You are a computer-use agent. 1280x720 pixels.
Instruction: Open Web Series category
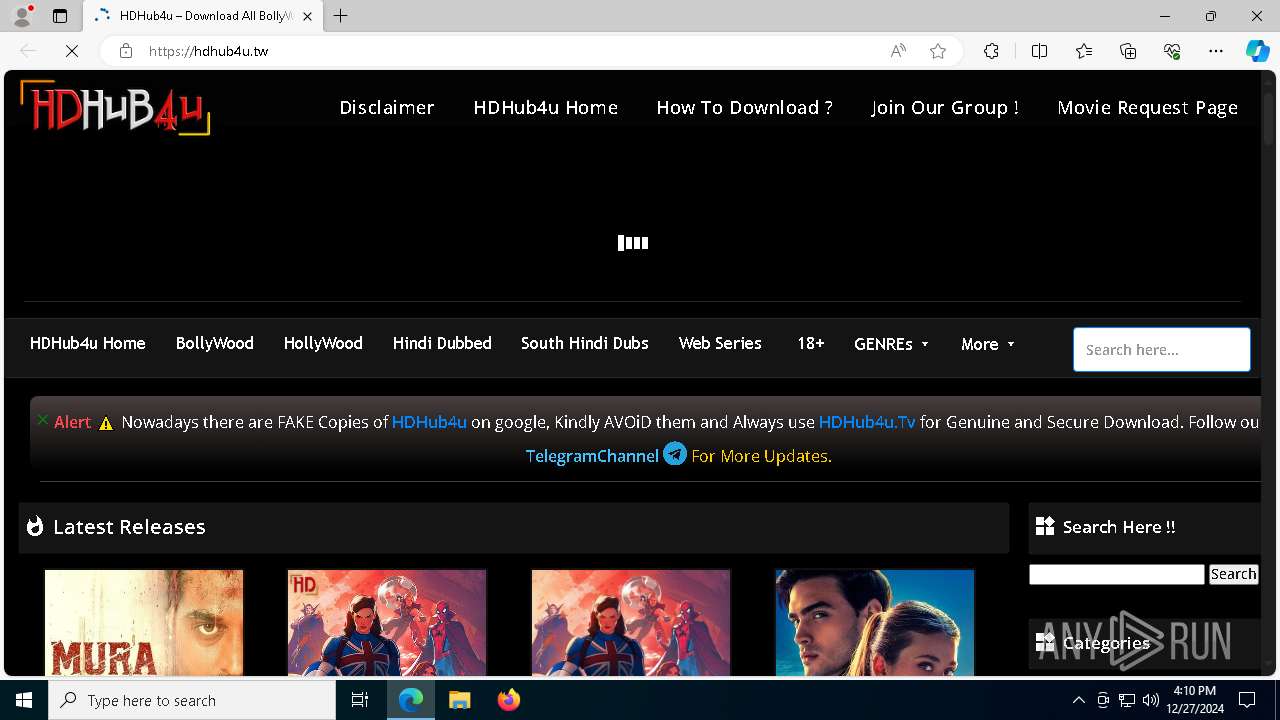tap(720, 343)
